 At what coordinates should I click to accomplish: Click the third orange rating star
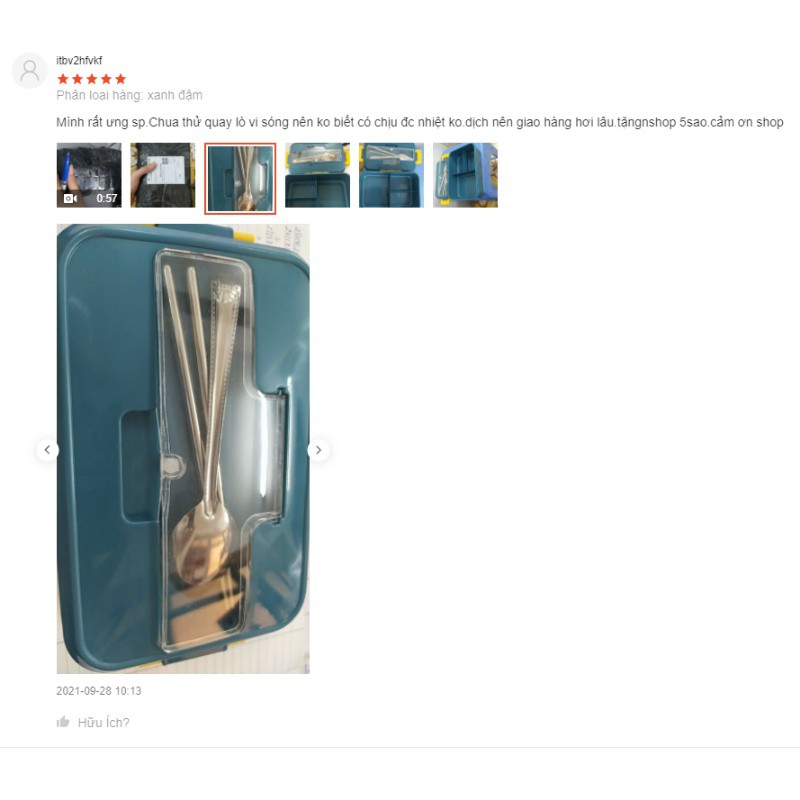tap(92, 79)
